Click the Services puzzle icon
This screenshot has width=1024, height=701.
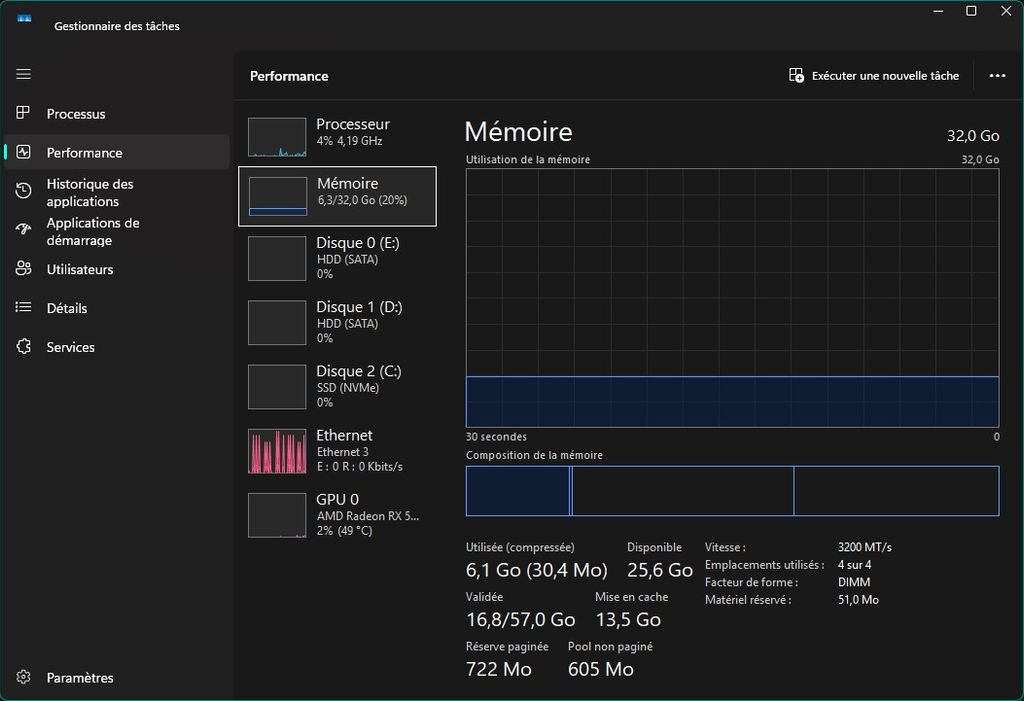click(x=24, y=347)
